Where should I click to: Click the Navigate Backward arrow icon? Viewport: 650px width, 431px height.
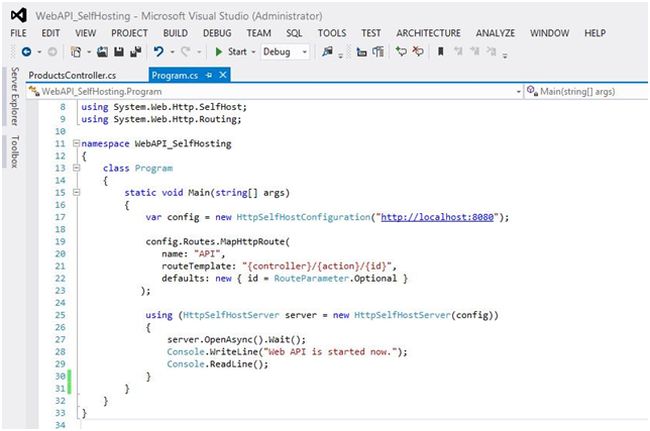[x=27, y=52]
